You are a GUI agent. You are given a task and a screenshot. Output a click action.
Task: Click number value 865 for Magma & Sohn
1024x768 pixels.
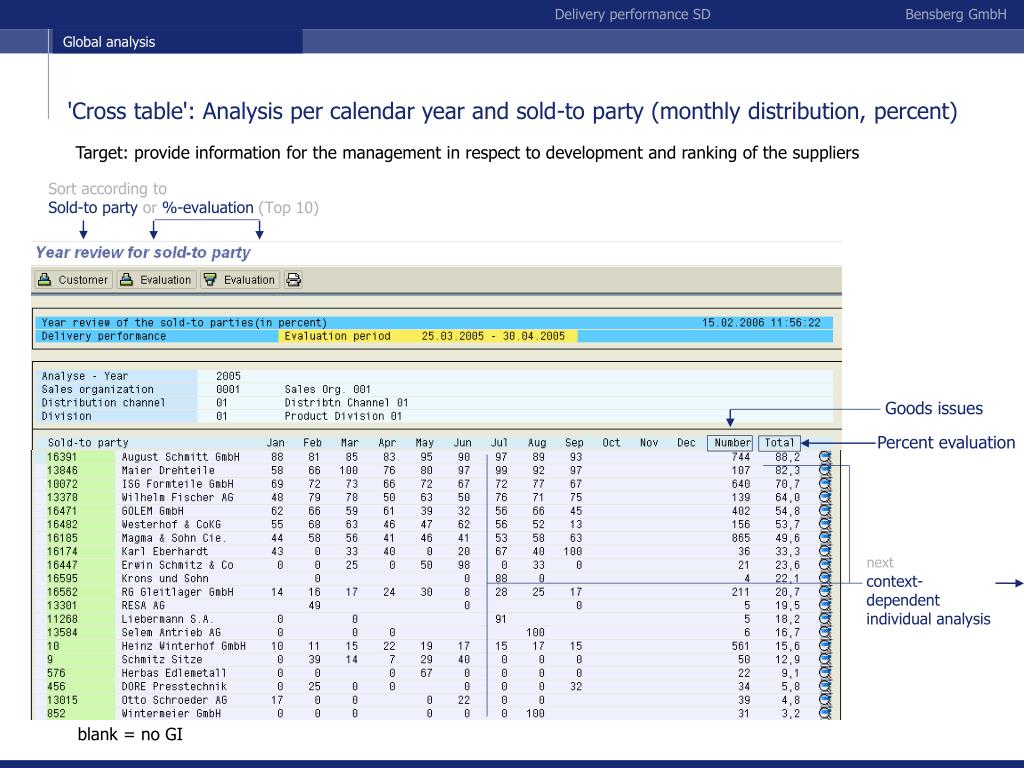(741, 538)
